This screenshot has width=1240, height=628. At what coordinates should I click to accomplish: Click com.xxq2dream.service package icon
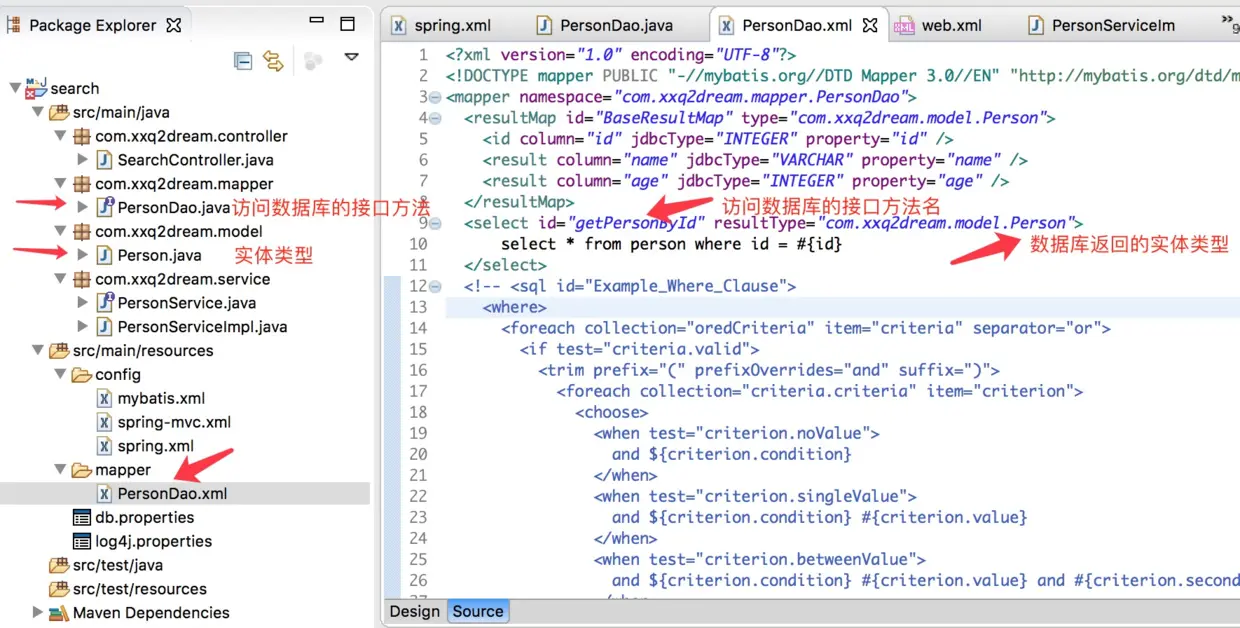click(x=82, y=279)
